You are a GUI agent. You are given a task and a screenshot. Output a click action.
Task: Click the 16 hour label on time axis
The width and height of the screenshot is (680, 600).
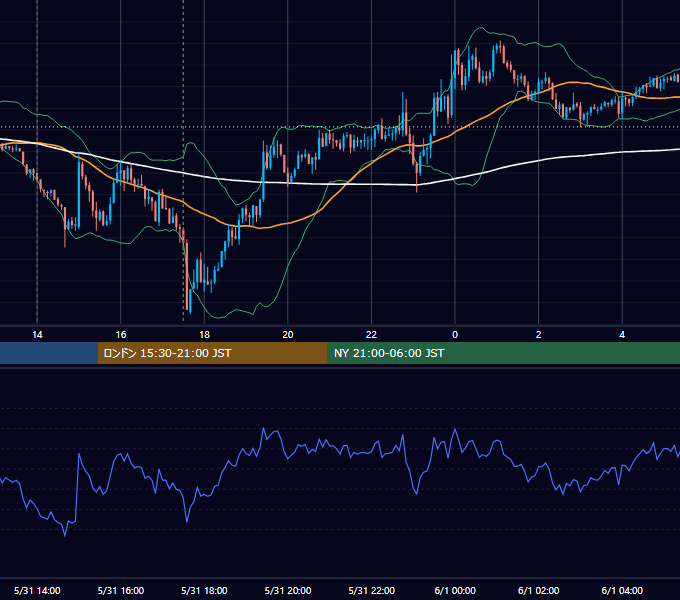tap(121, 335)
